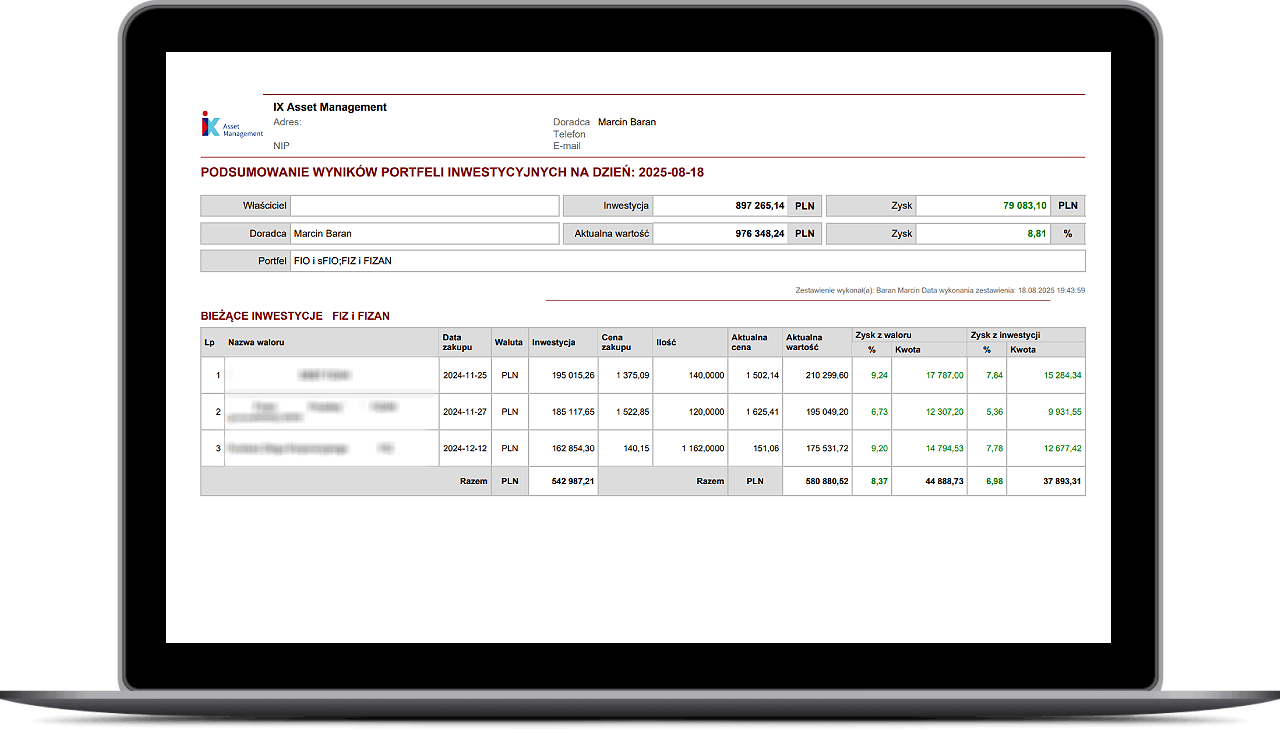Click the Cena zakupu column header
Screen dimensions: 1280x733
[616, 342]
